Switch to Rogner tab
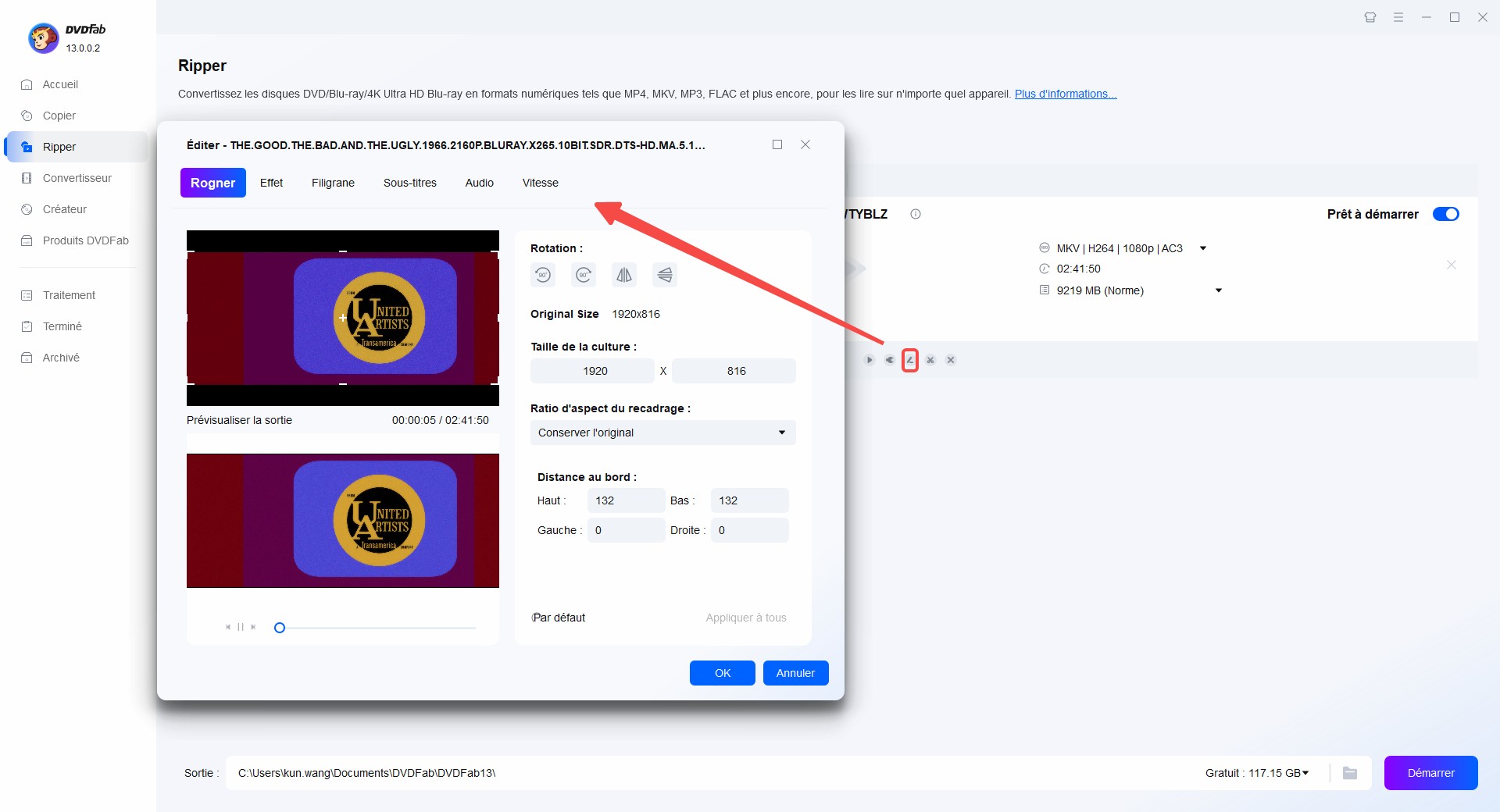This screenshot has width=1500, height=812. pos(213,183)
